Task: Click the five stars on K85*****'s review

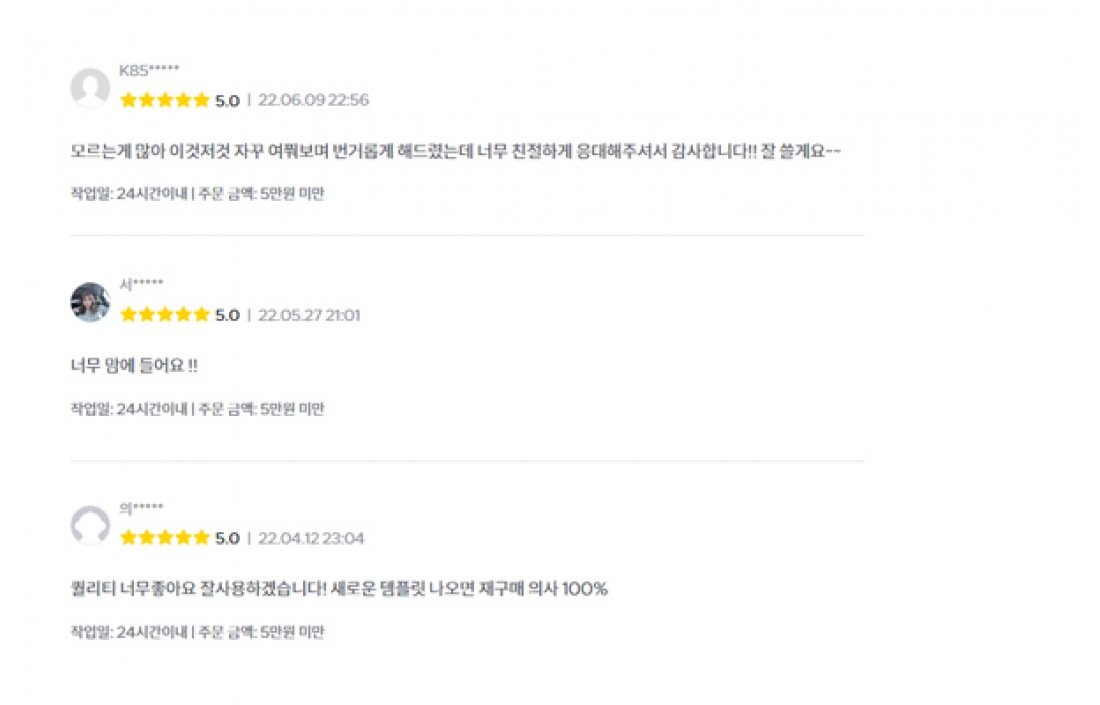Action: click(165, 100)
